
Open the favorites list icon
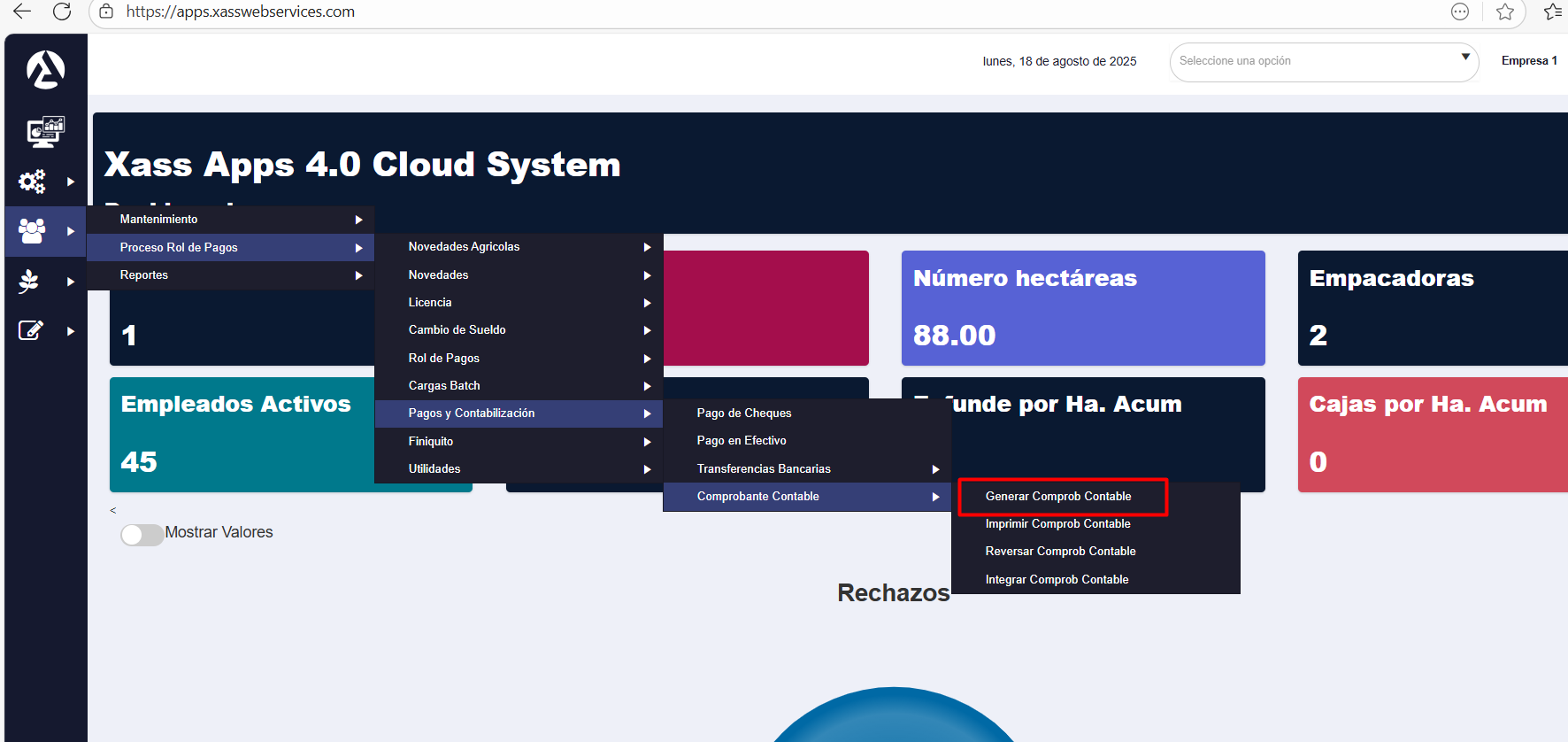(x=1553, y=12)
